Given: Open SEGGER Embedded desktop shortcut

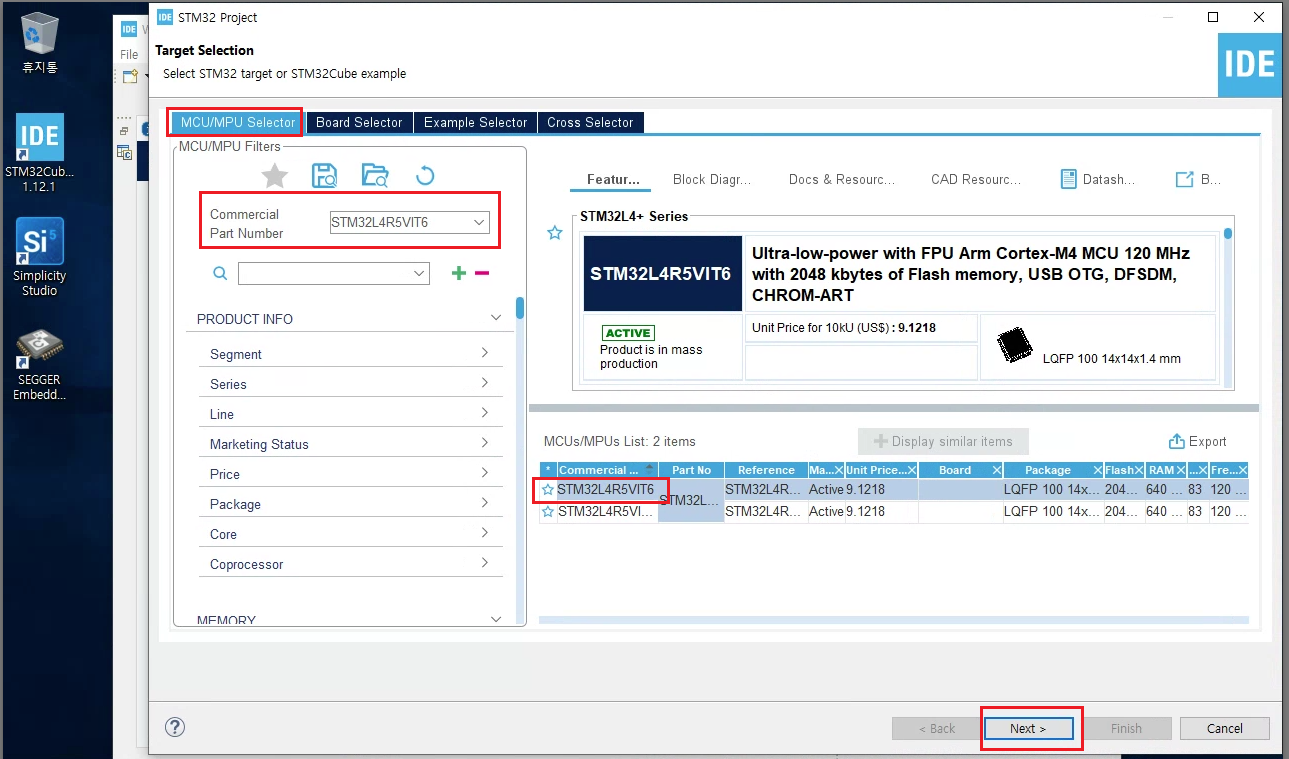Looking at the screenshot, I should pyautogui.click(x=40, y=364).
